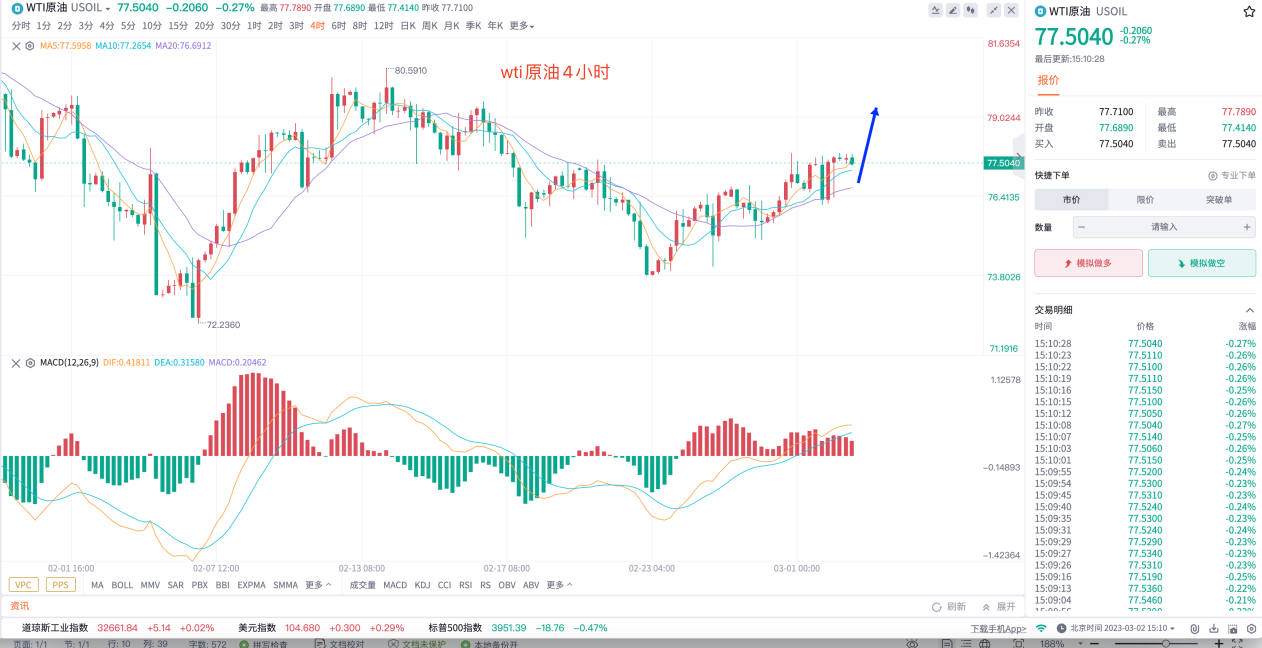Image resolution: width=1262 pixels, height=648 pixels.
Task: Select the RSI sub-indicator
Action: coord(465,585)
